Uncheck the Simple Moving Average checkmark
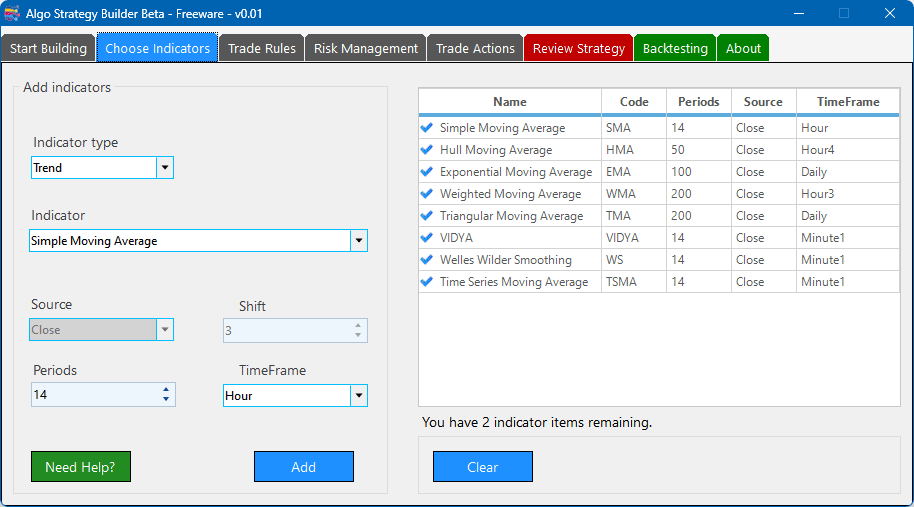This screenshot has width=914, height=507. click(x=427, y=128)
